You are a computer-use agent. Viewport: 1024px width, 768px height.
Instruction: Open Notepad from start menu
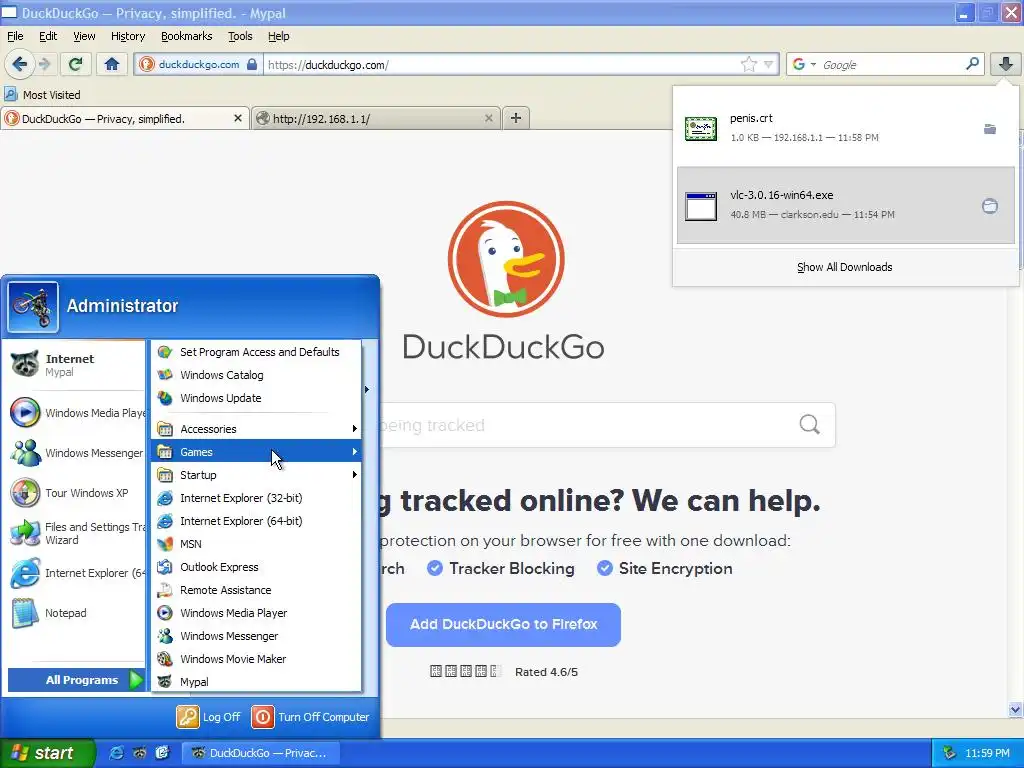pyautogui.click(x=77, y=613)
